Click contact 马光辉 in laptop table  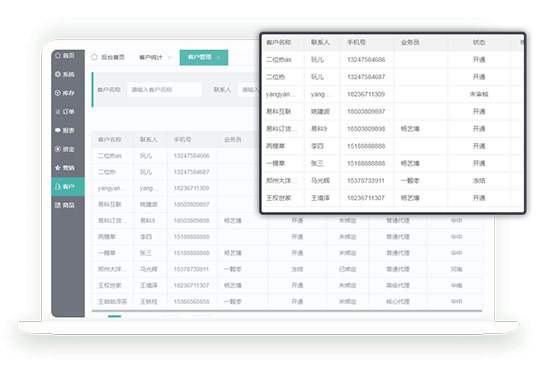[149, 269]
